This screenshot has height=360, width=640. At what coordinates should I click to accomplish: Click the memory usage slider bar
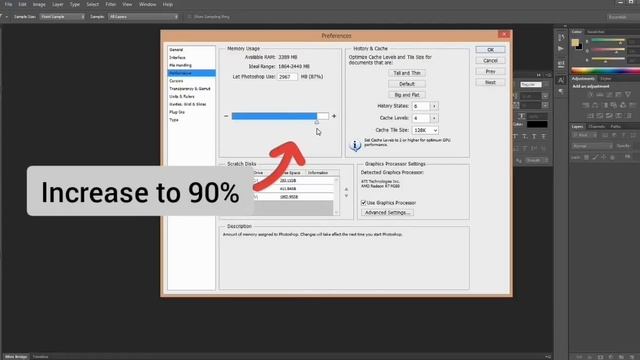pyautogui.click(x=280, y=116)
